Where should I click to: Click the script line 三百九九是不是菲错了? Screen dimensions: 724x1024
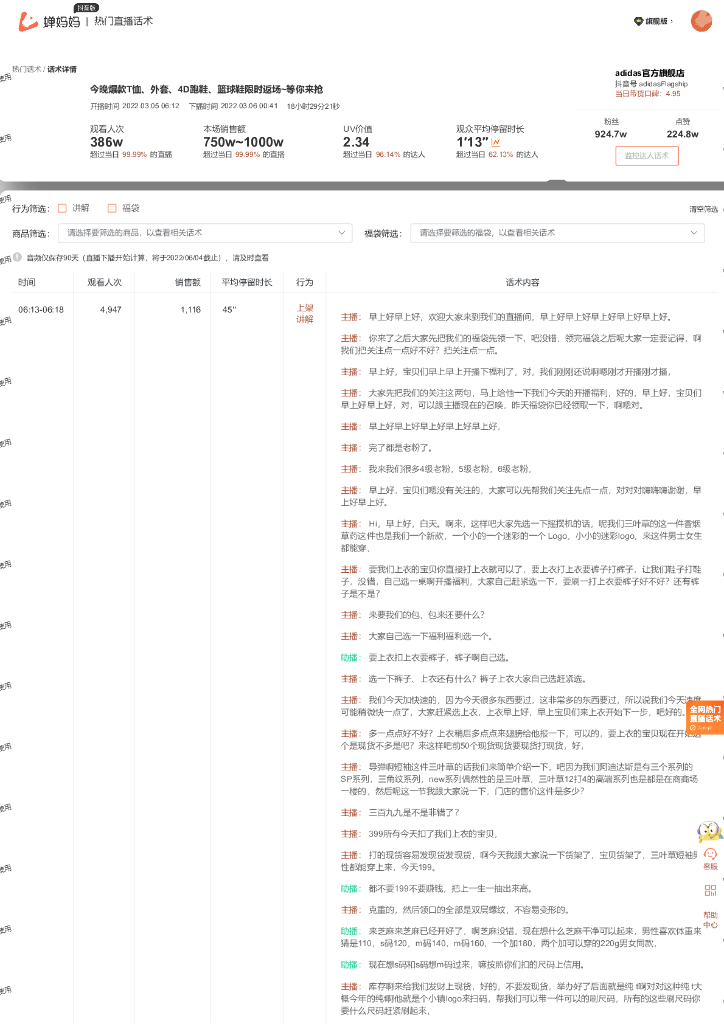point(414,812)
